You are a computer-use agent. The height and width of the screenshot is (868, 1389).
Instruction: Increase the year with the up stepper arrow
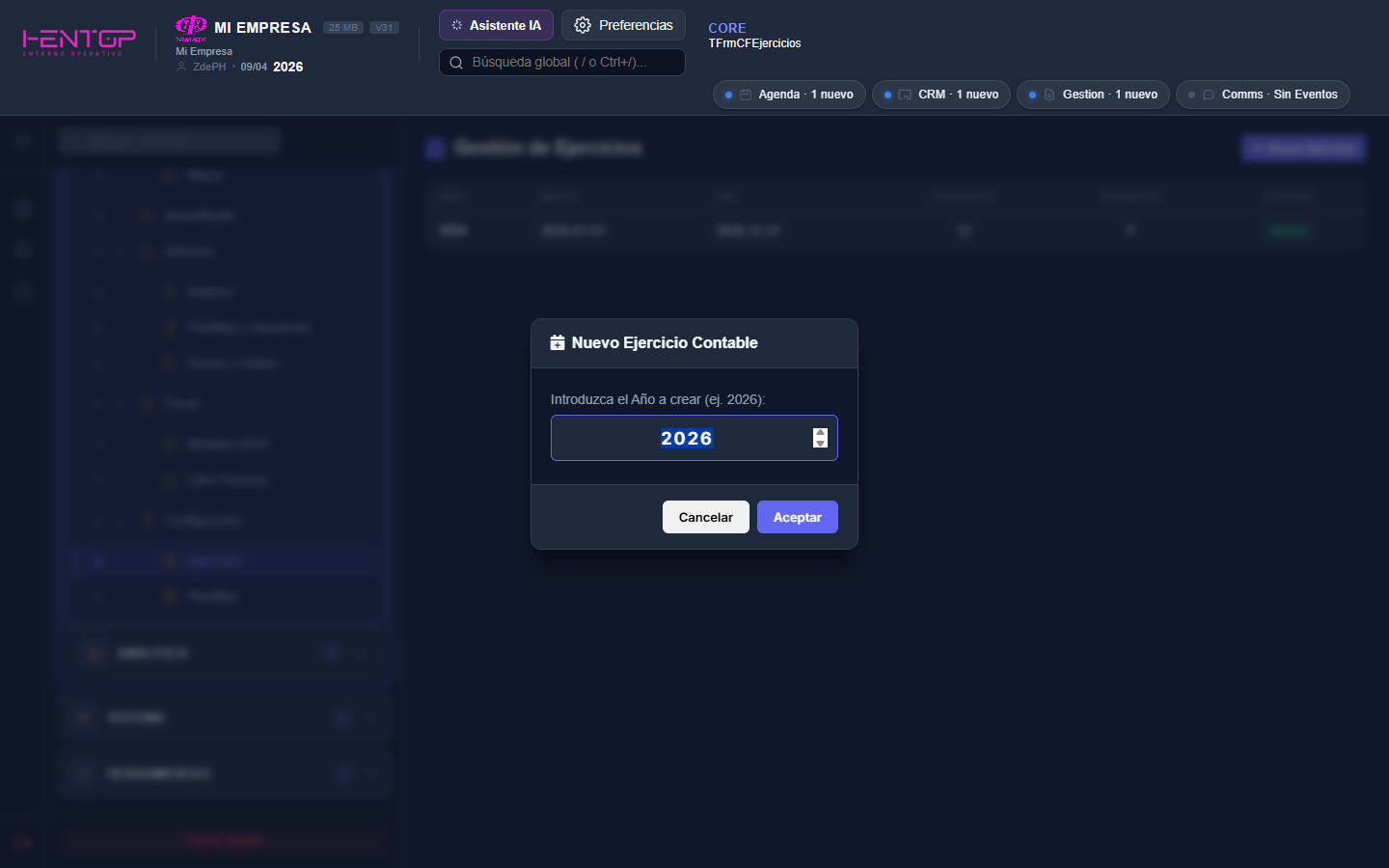click(x=820, y=433)
